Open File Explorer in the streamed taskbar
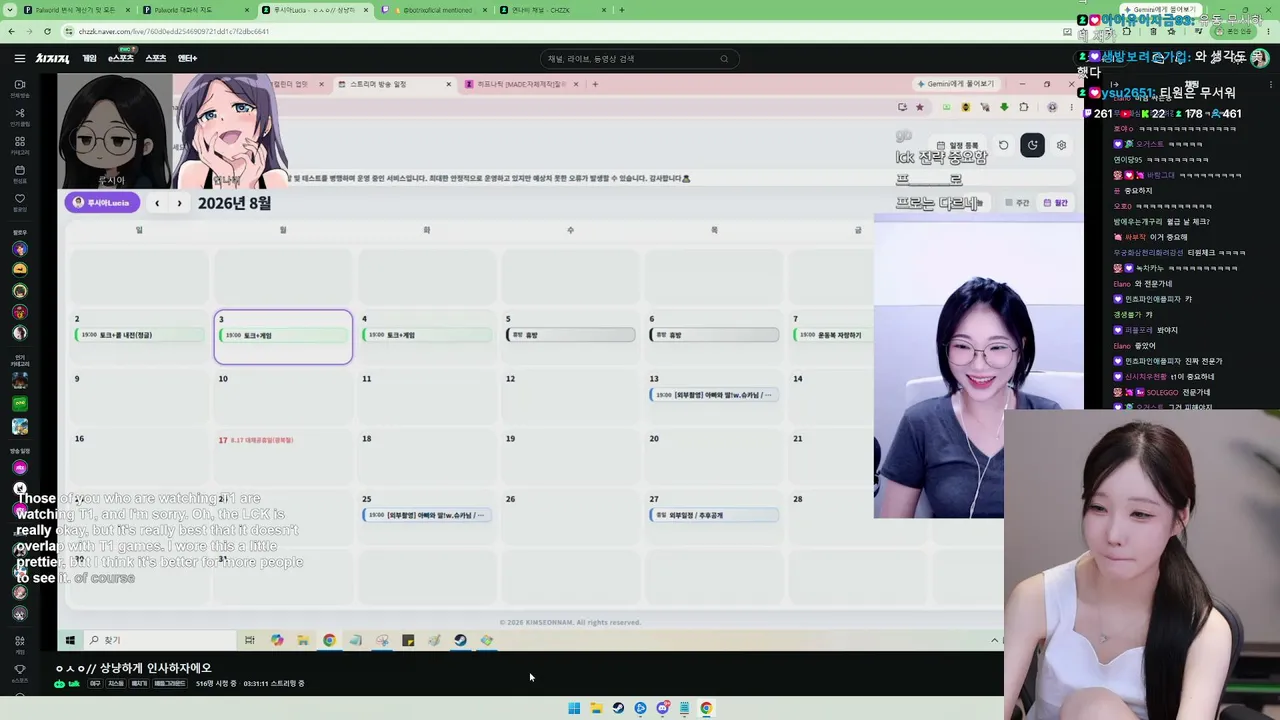This screenshot has width=1280, height=720. 303,640
